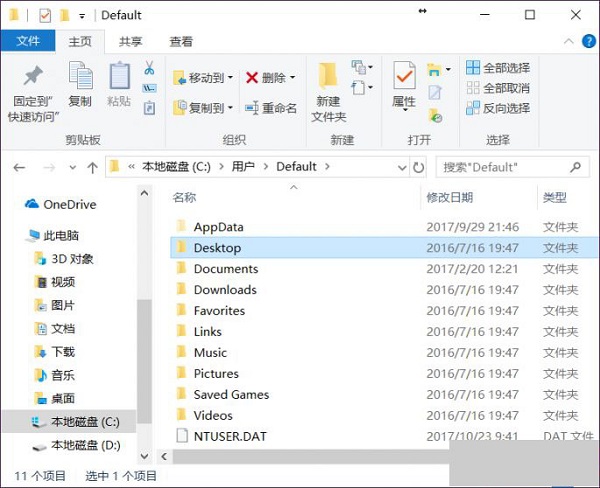Select the NTUSER.DAT file

coord(230,436)
